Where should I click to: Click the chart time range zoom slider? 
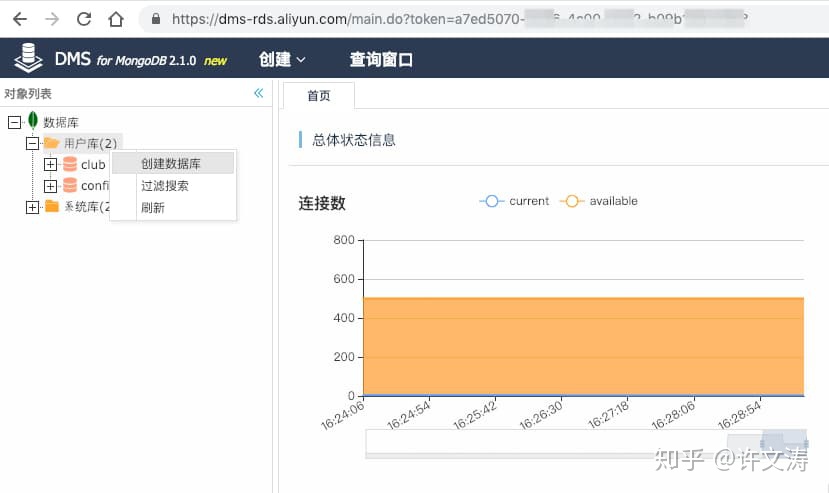586,443
